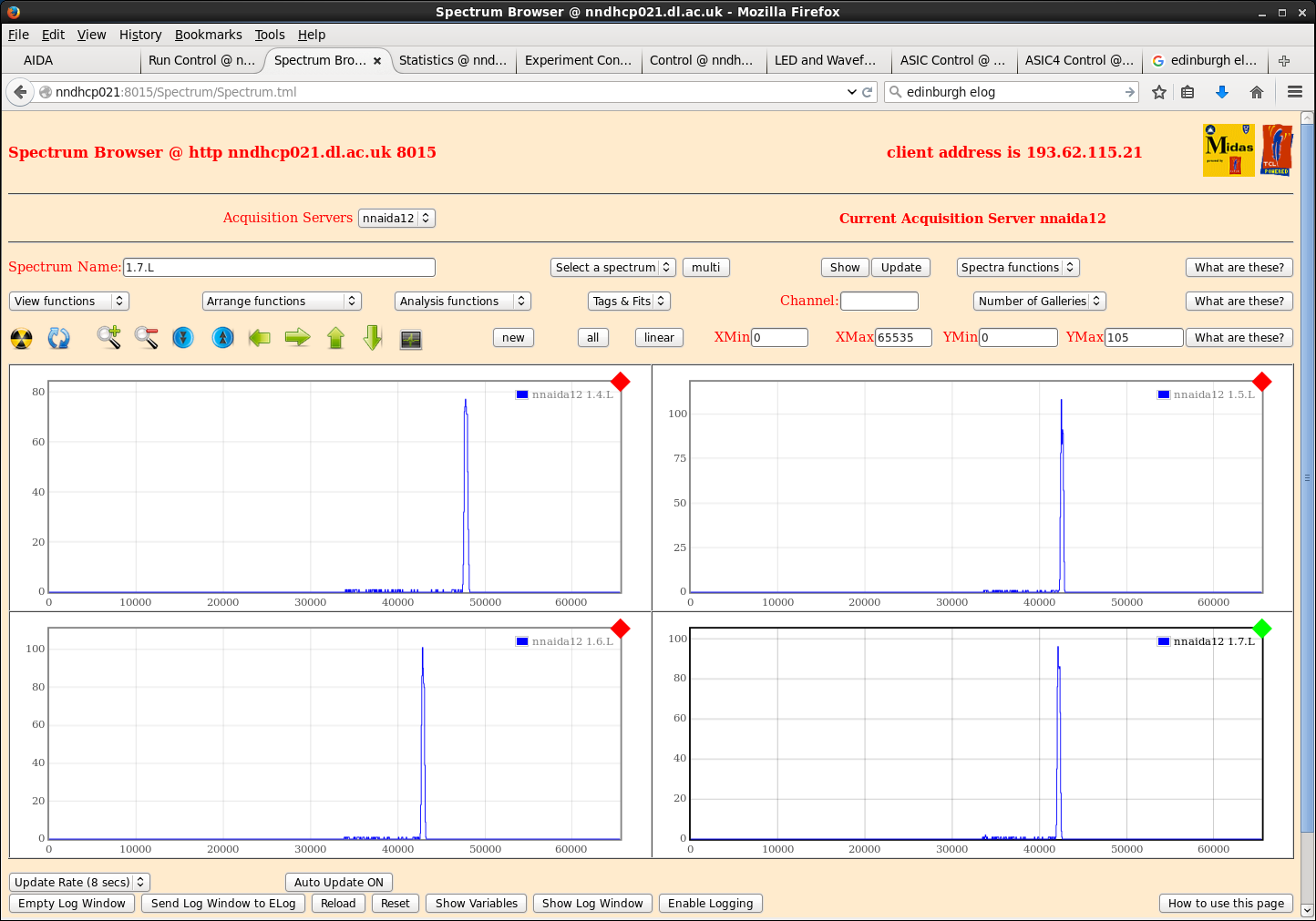Open the Update Rate dropdown
Image resolution: width=1316 pixels, height=921 pixels.
point(79,882)
